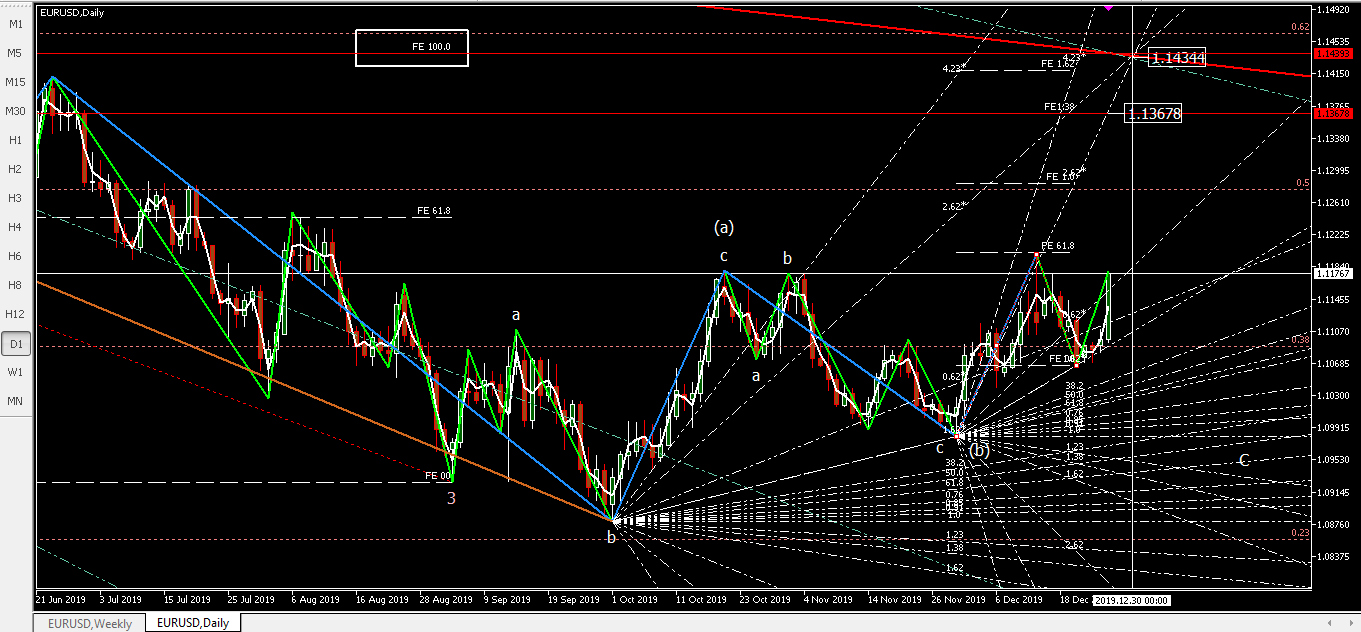Select the M15 timeframe button
Viewport: 1361px width, 632px height.
pos(15,82)
